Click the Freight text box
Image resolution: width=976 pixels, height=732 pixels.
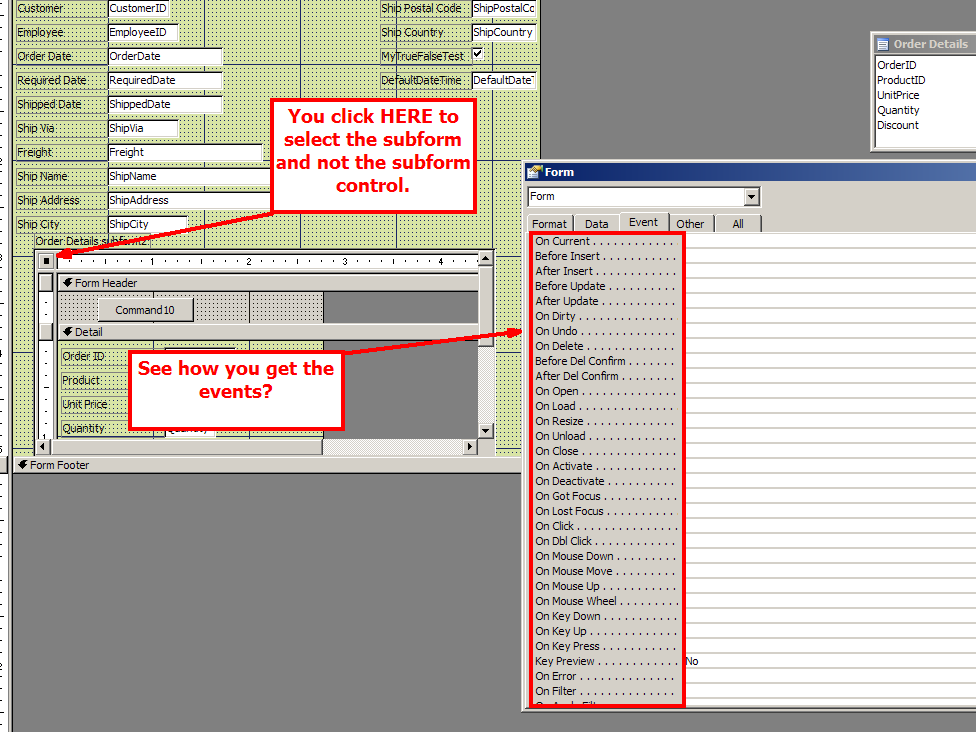[x=185, y=152]
